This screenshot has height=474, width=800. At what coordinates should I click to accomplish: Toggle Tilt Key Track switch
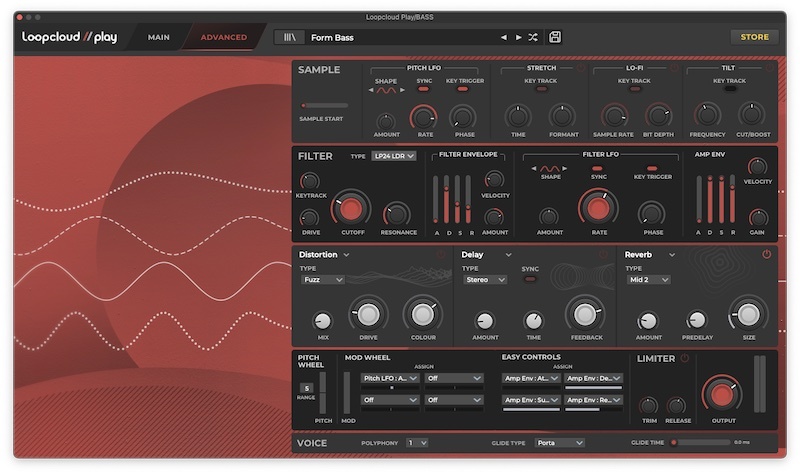tap(730, 90)
